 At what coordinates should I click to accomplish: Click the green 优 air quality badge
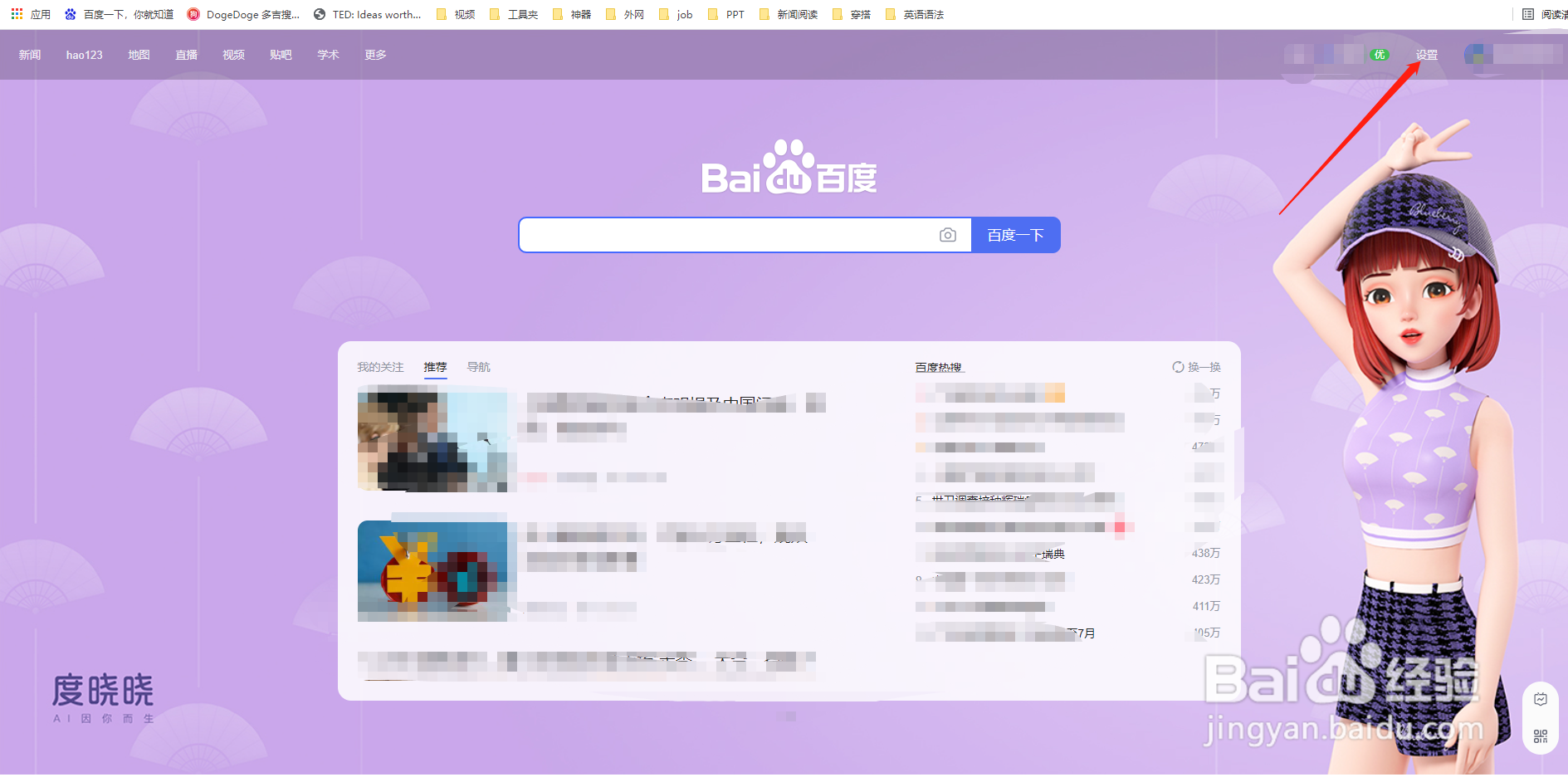coord(1379,55)
